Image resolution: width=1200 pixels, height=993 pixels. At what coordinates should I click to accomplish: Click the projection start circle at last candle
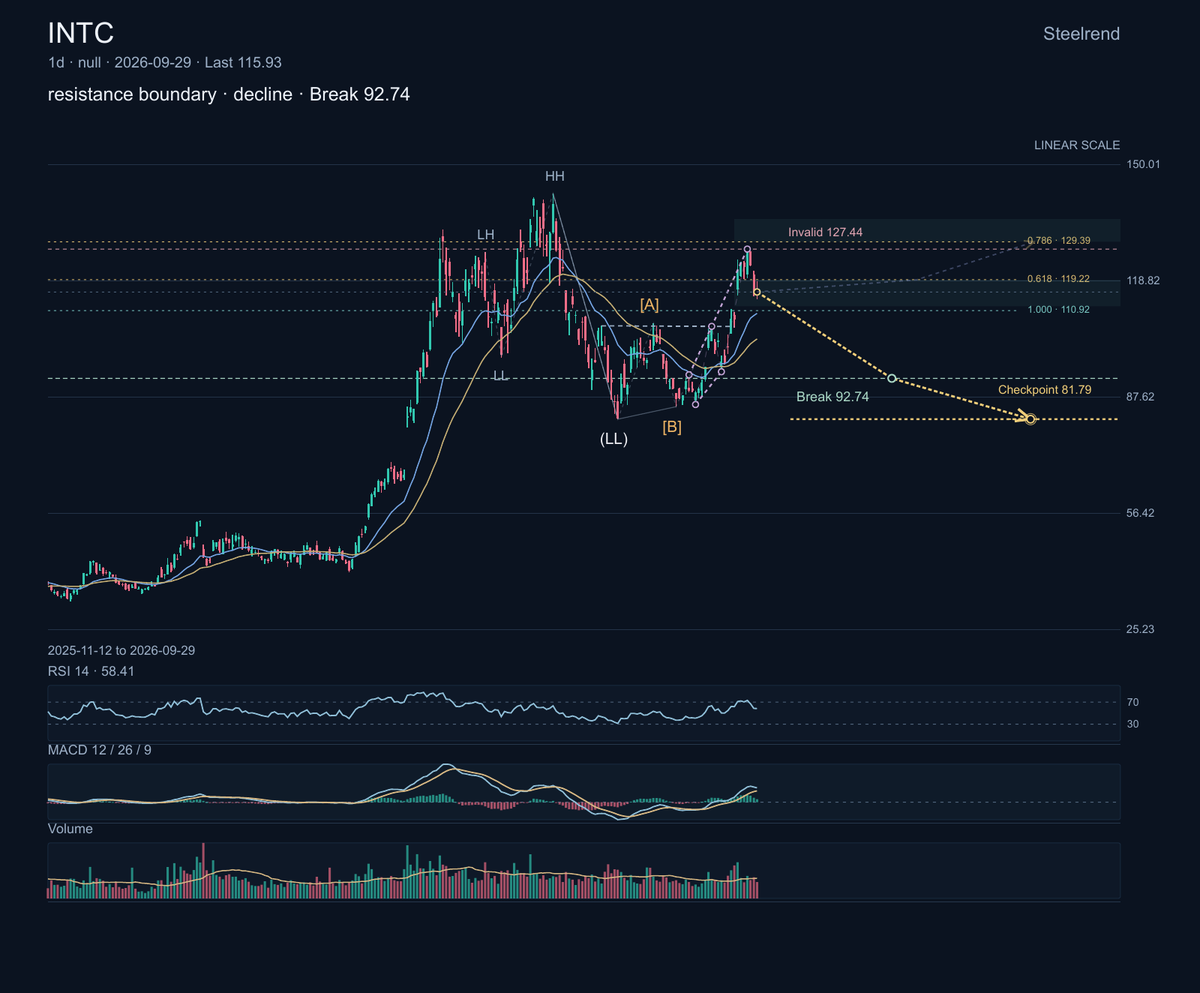757,292
